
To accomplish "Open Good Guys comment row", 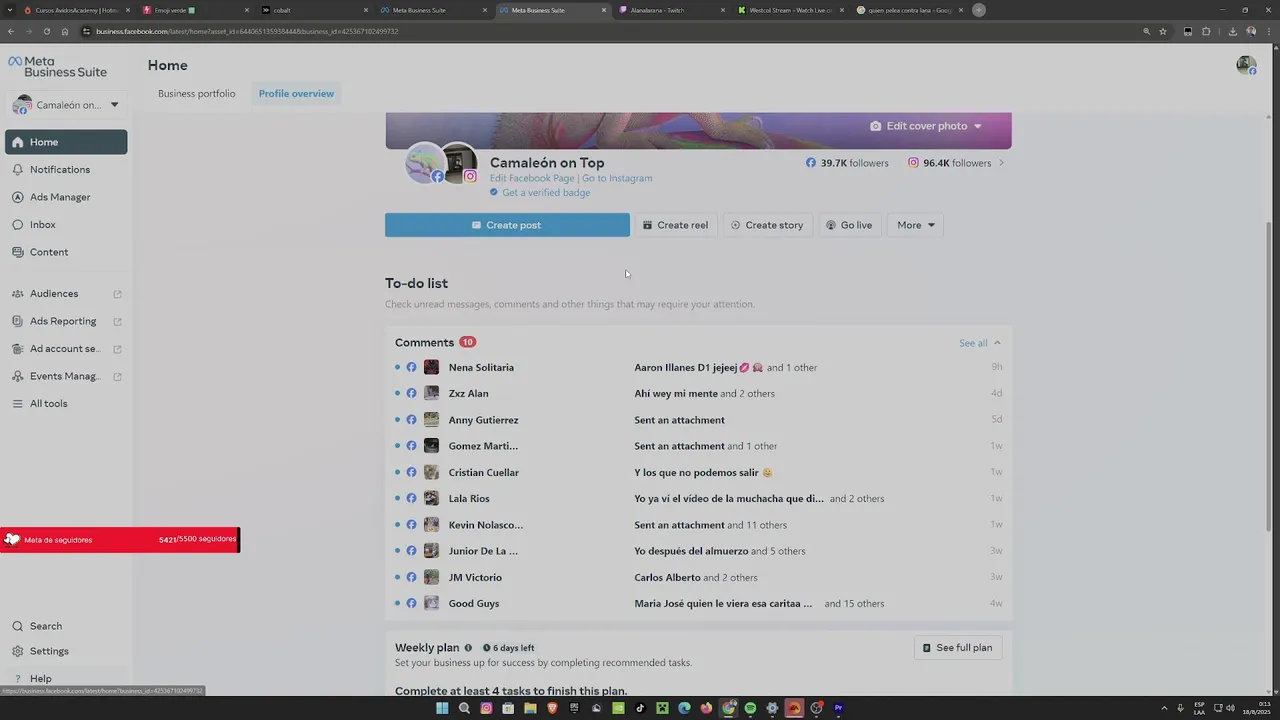I will (698, 604).
